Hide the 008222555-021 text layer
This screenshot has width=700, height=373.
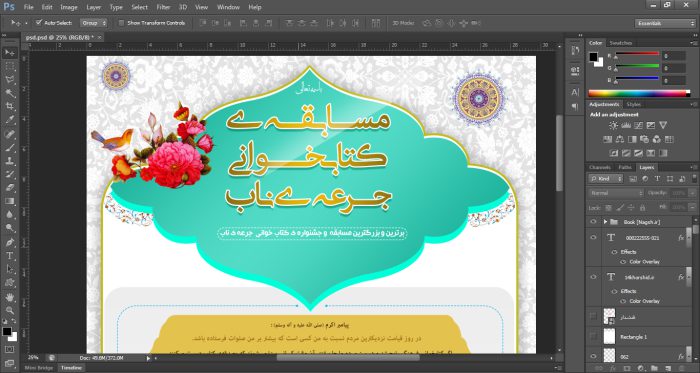(593, 238)
